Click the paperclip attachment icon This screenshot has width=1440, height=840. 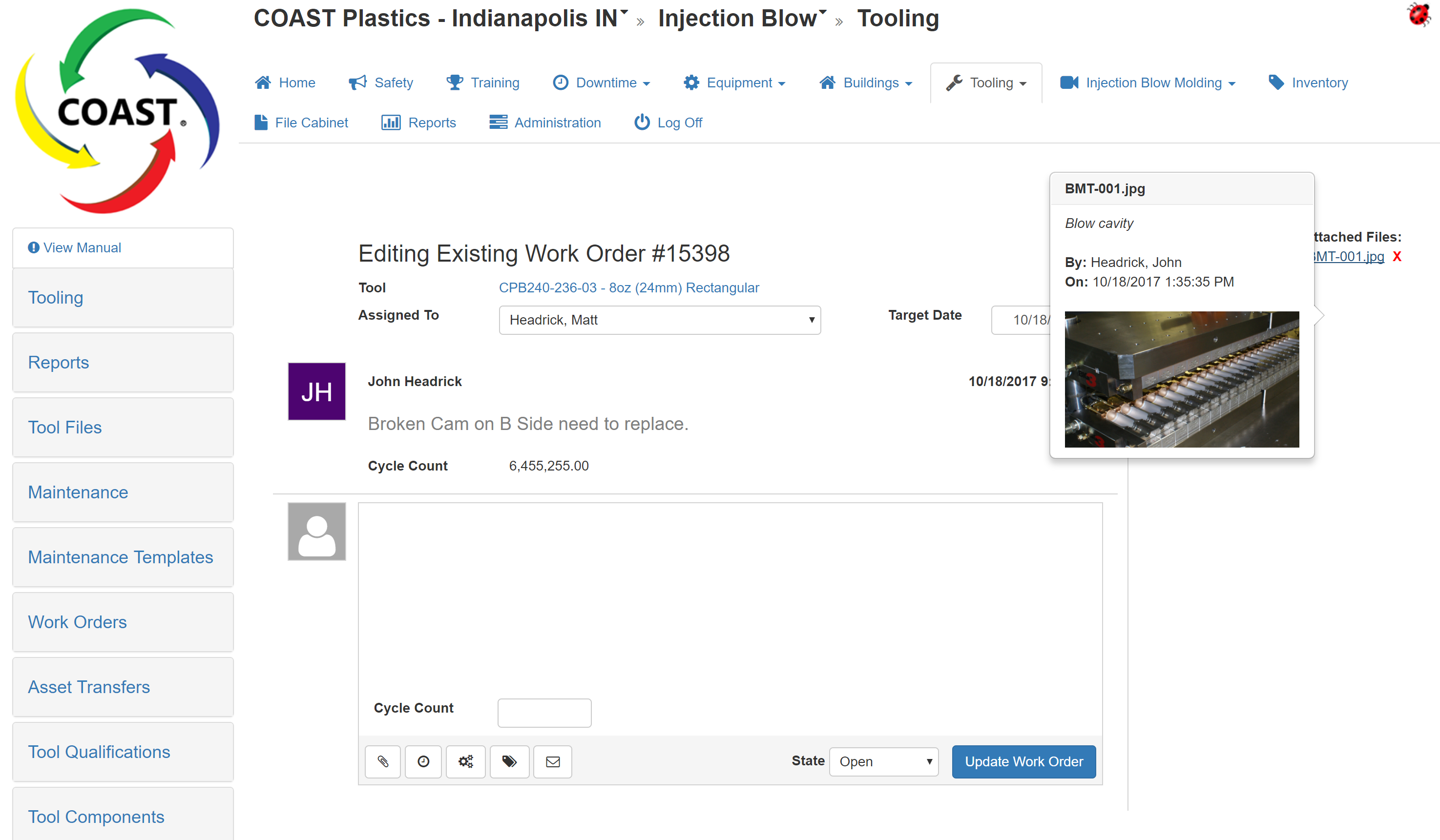pos(382,761)
